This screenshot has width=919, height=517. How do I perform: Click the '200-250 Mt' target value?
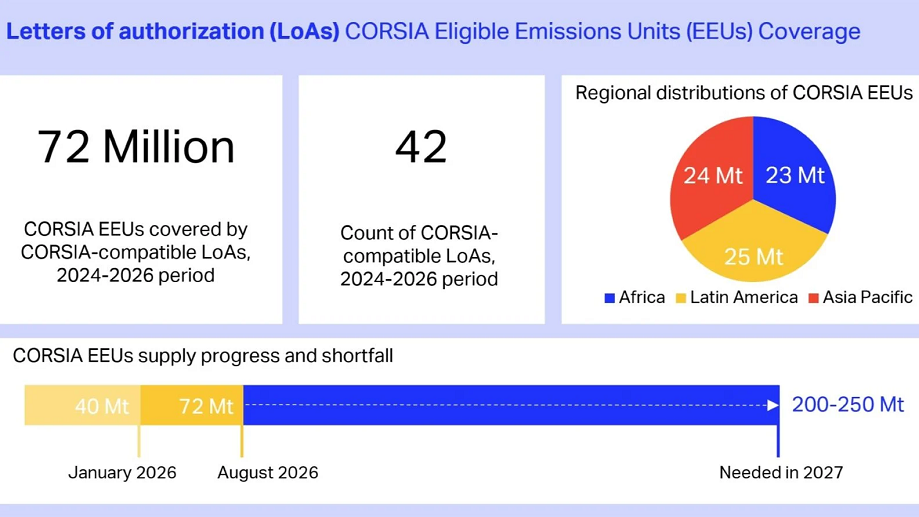click(848, 404)
